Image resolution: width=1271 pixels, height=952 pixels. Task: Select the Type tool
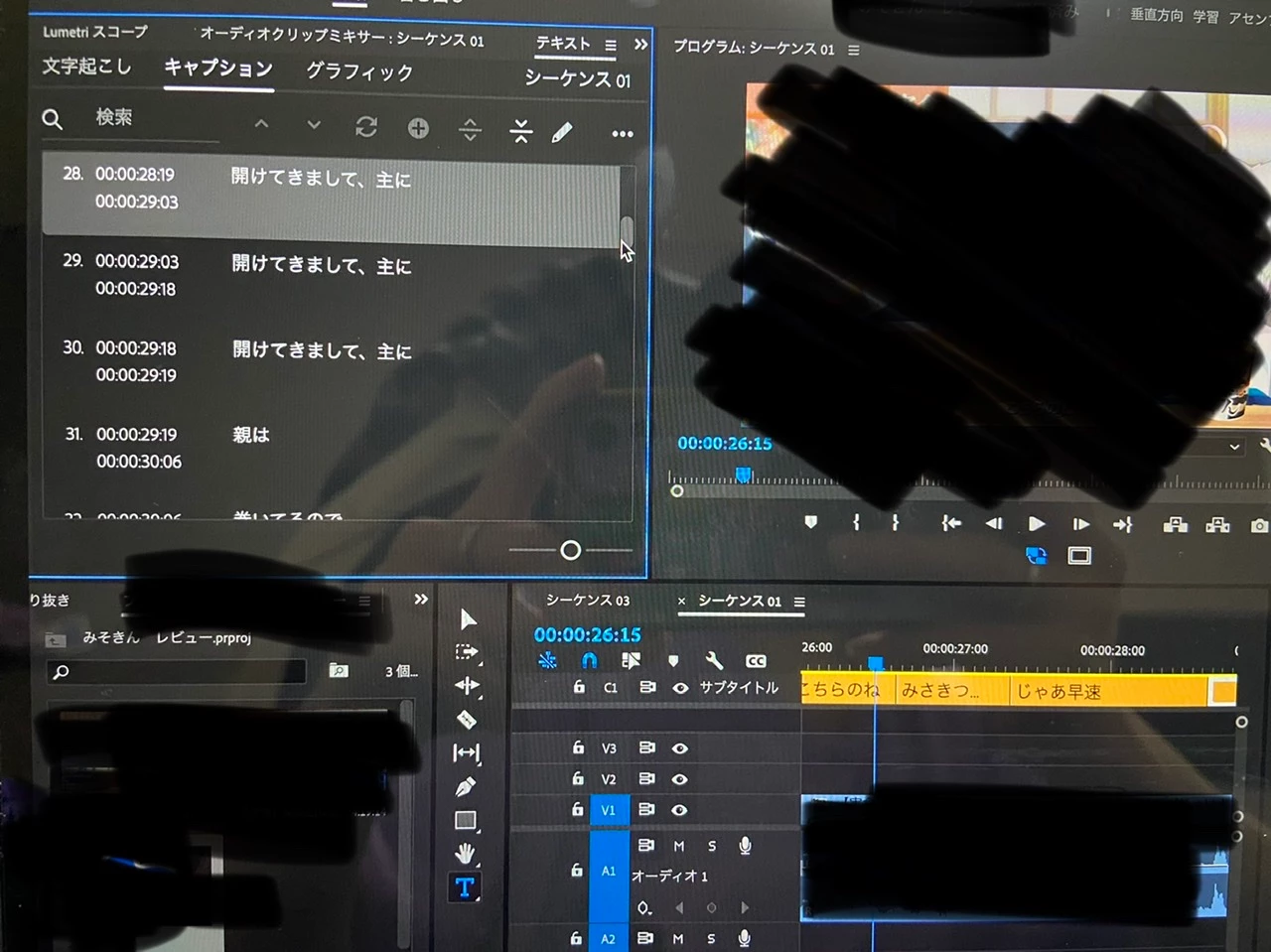click(465, 887)
